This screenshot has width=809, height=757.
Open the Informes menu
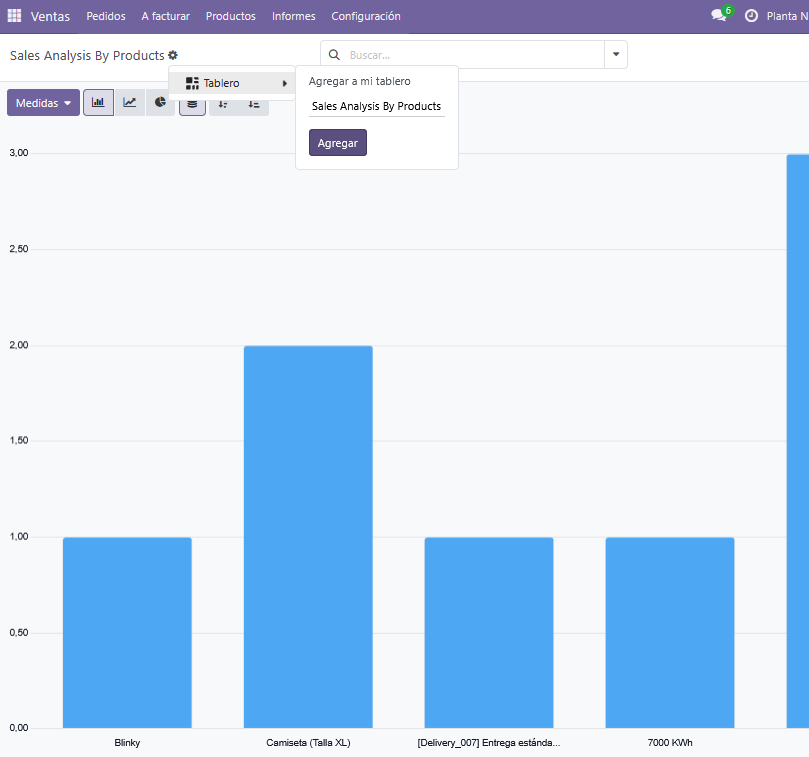(x=293, y=16)
